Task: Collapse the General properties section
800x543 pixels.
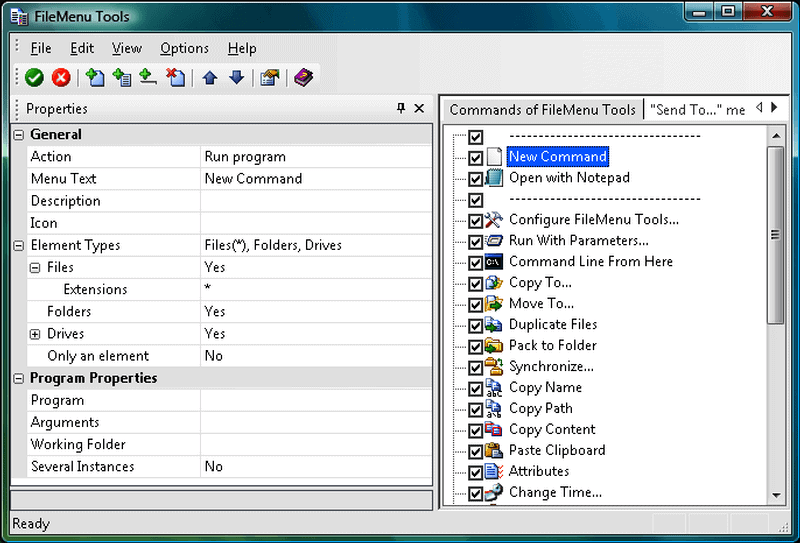Action: [x=19, y=135]
